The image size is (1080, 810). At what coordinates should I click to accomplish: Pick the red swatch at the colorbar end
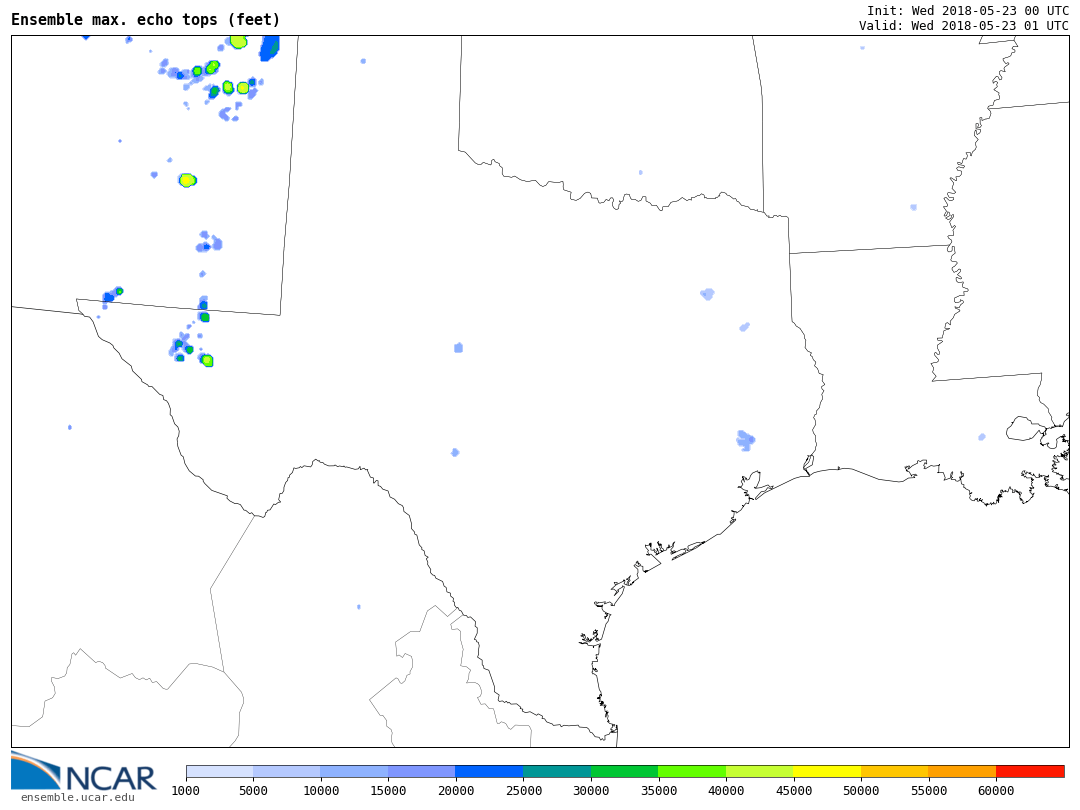click(1030, 771)
